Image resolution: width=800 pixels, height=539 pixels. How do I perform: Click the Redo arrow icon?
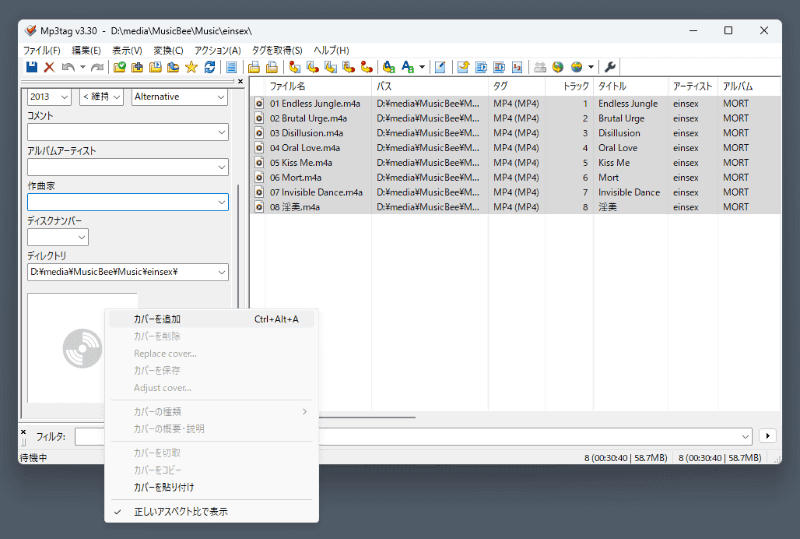click(97, 67)
